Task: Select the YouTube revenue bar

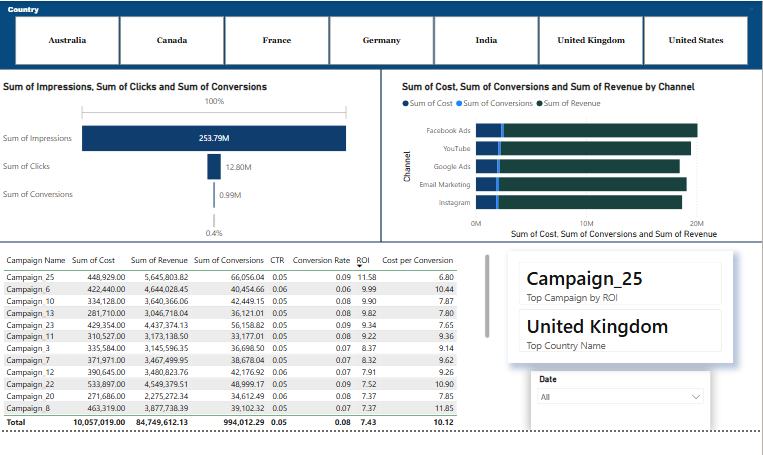Action: [596, 148]
